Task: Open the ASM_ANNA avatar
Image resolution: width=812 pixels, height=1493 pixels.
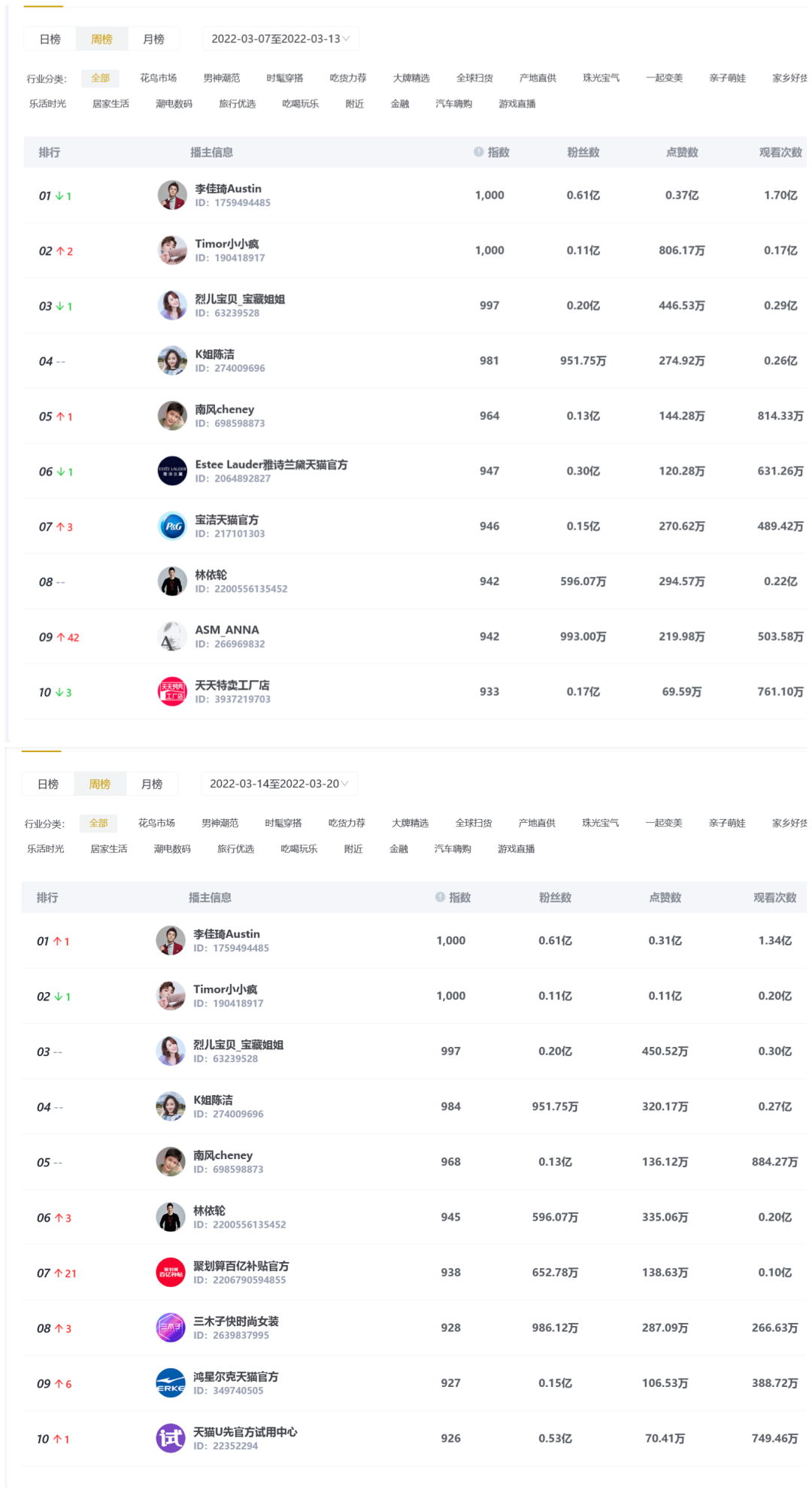Action: coord(172,636)
